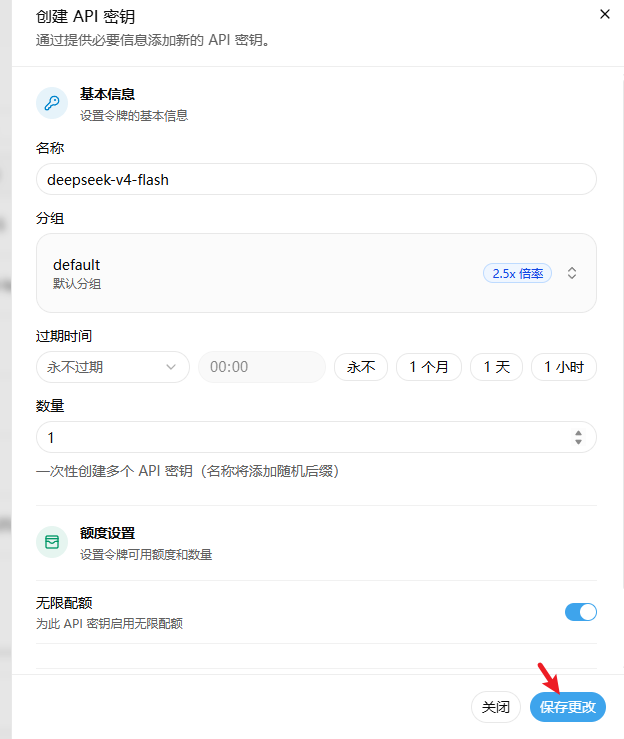Click the 基本信息 section heading
Image resolution: width=624 pixels, height=739 pixels.
(x=107, y=94)
